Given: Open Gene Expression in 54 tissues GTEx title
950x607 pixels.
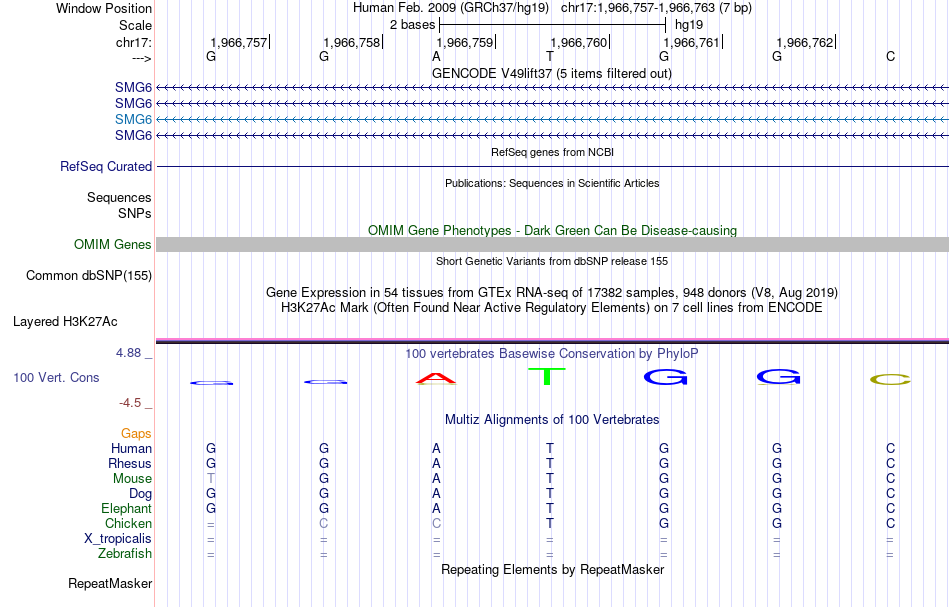Looking at the screenshot, I should pos(552,293).
